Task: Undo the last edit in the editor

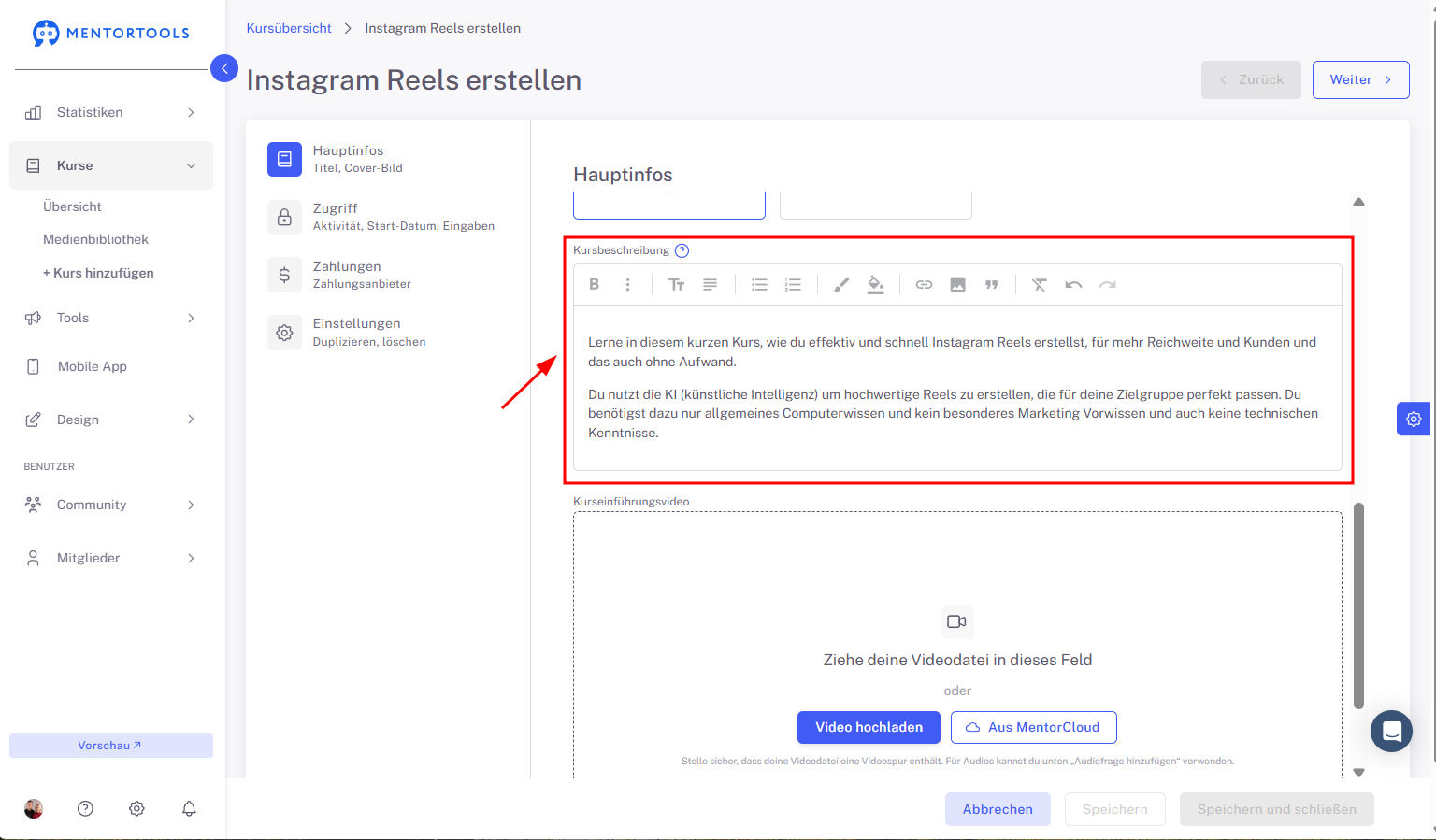Action: pos(1073,285)
